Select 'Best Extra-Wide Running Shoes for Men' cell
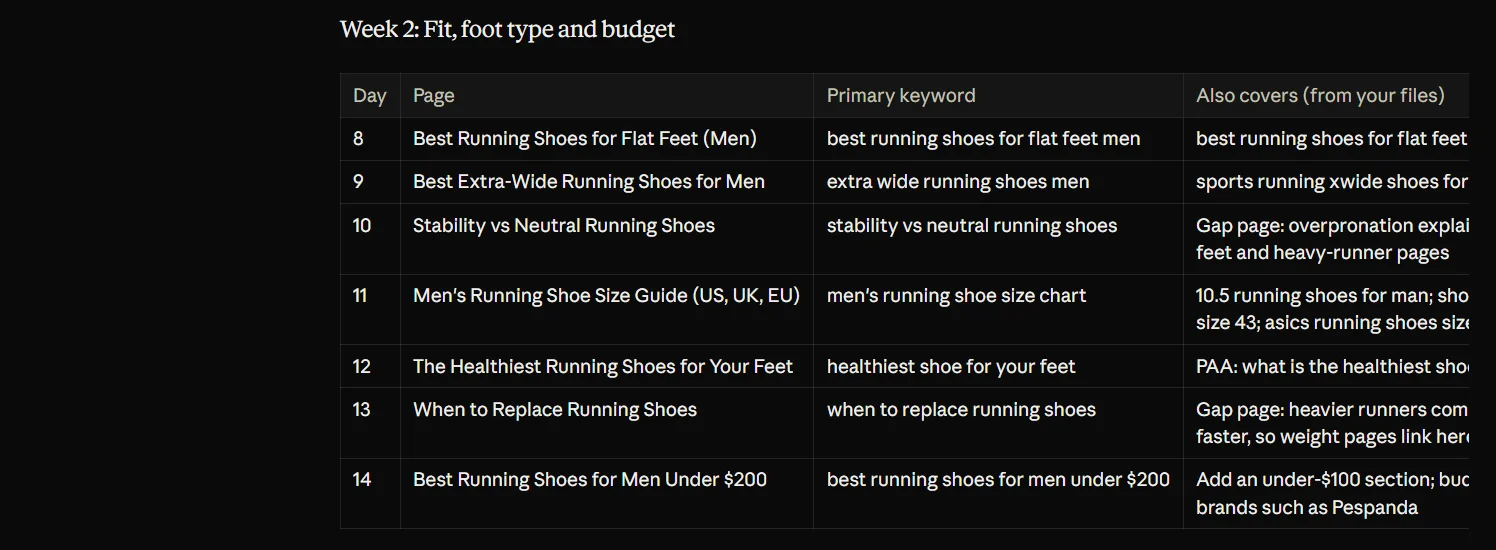The image size is (1496, 550). click(x=607, y=182)
